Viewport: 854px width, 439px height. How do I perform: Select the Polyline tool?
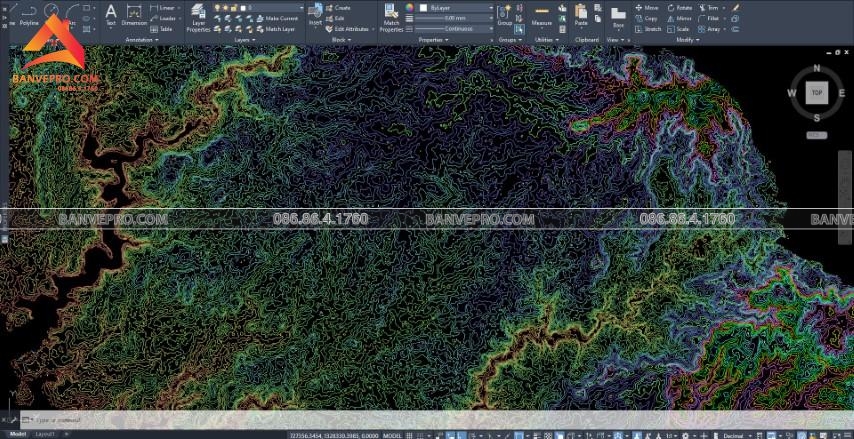click(29, 15)
